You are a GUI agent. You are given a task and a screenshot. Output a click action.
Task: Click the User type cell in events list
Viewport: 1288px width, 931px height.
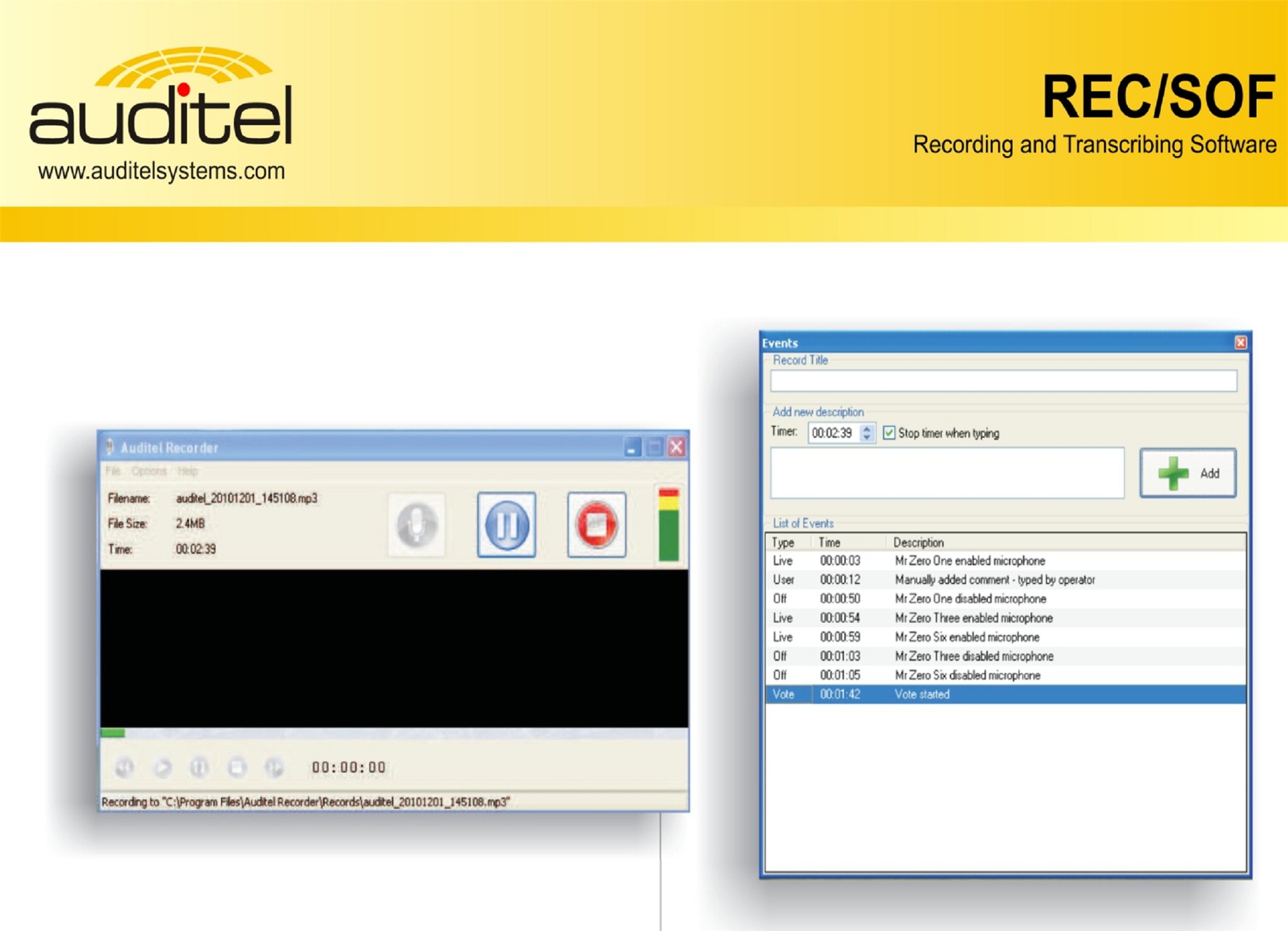784,579
